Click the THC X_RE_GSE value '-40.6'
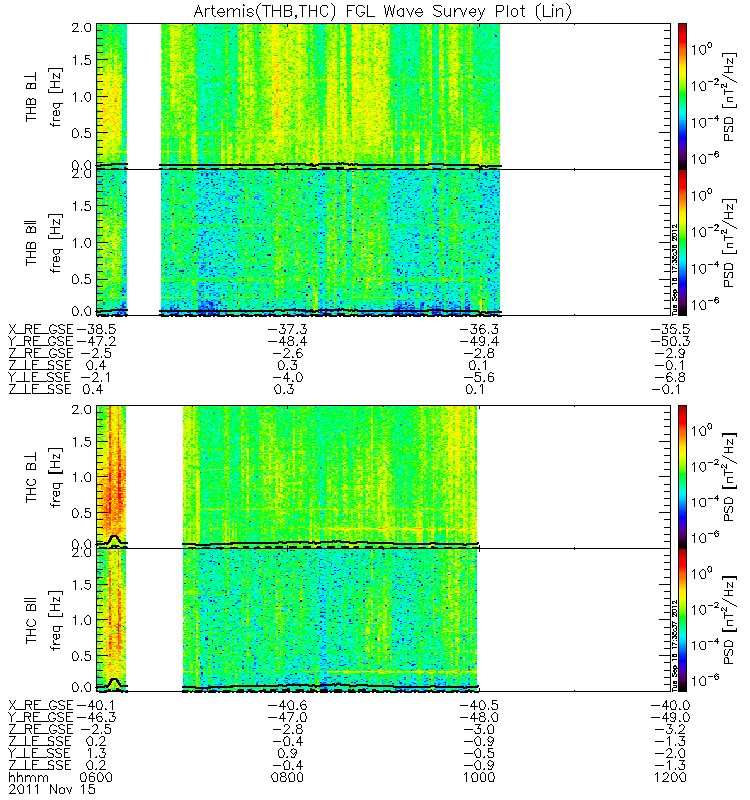The height and width of the screenshot is (800, 750). point(288,705)
